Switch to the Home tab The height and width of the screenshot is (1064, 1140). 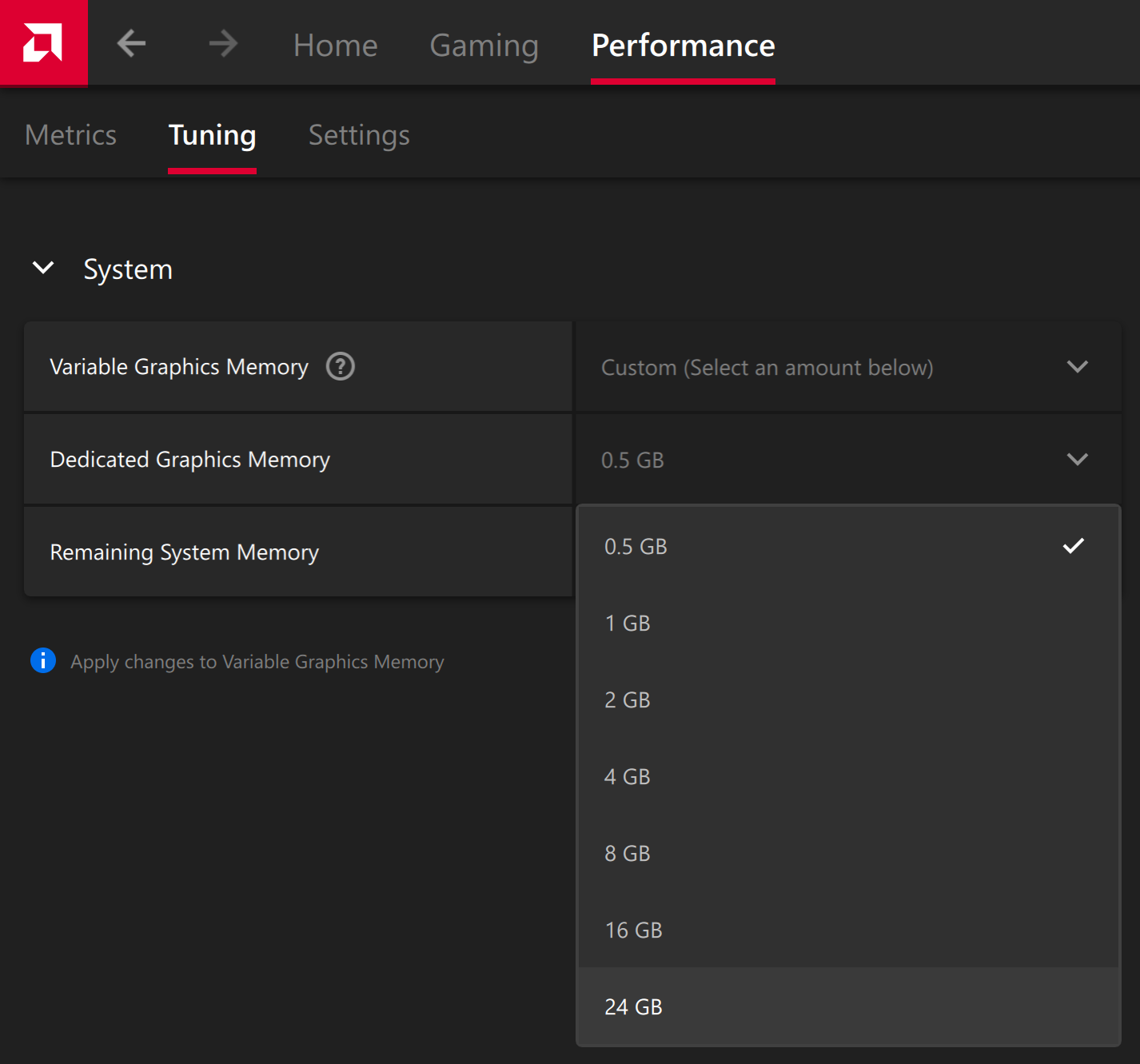[x=335, y=46]
